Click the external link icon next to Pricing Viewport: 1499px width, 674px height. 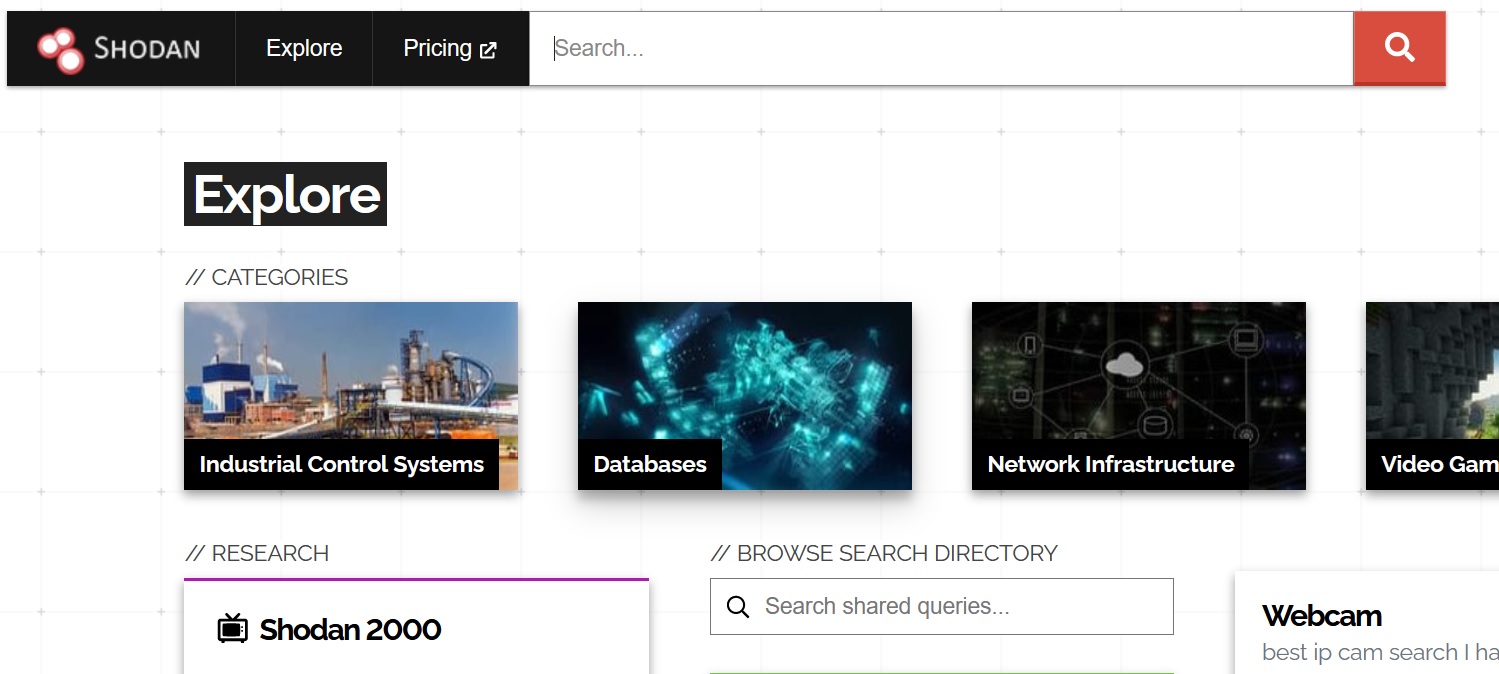tap(487, 47)
